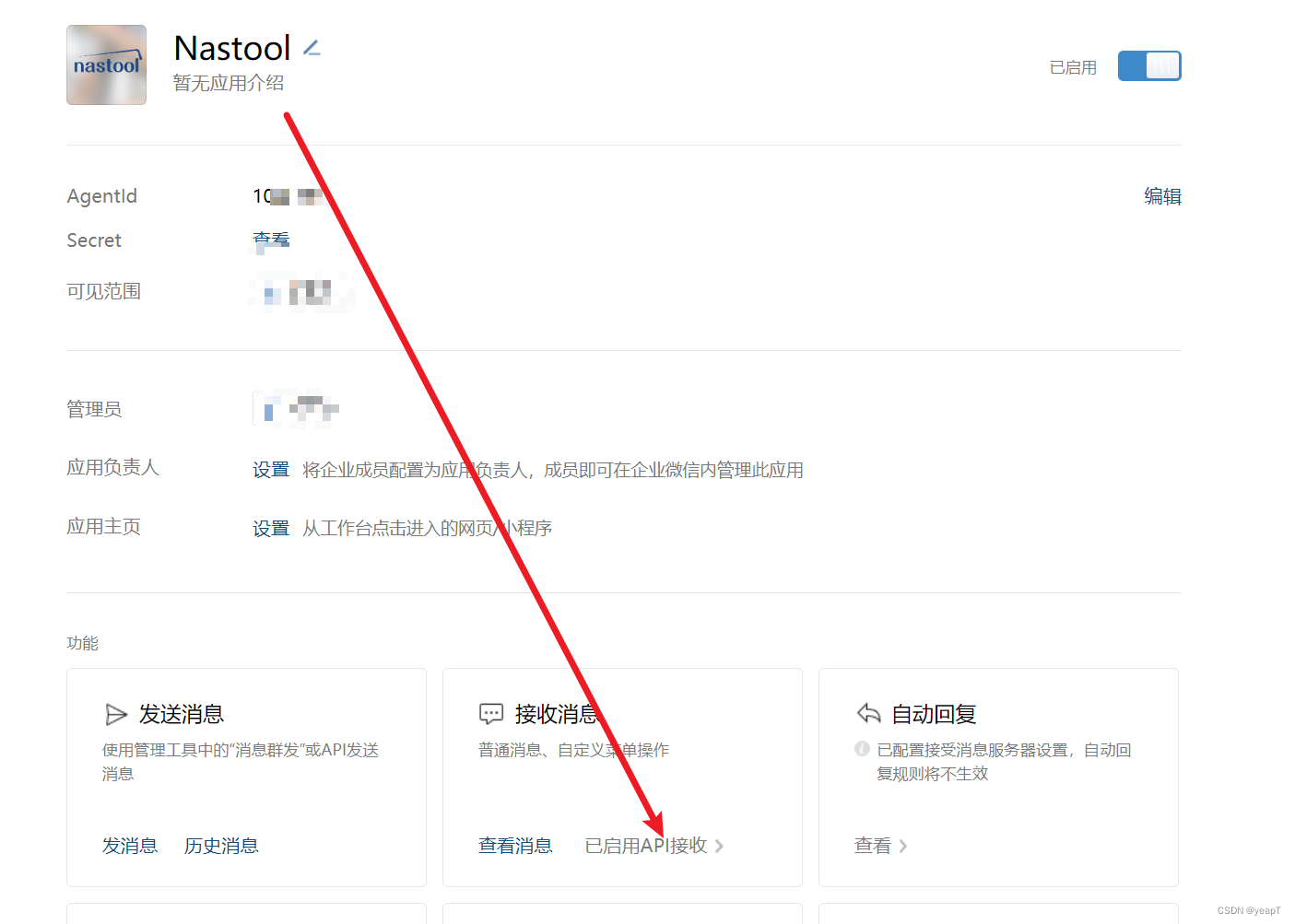Screen dimensions: 1295x924
Task: Click the Secret label
Action: 94,240
